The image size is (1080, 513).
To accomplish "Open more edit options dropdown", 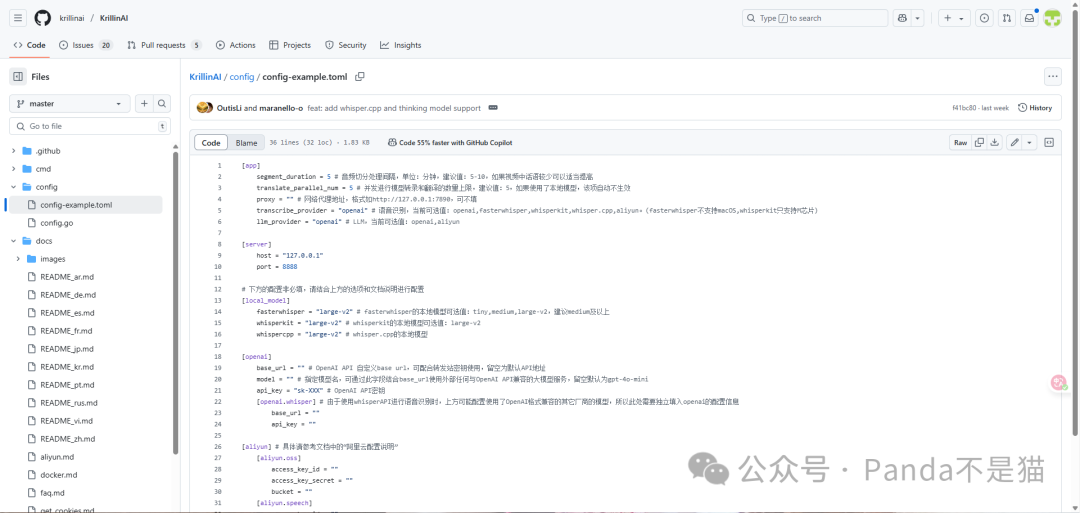I will pyautogui.click(x=1029, y=143).
